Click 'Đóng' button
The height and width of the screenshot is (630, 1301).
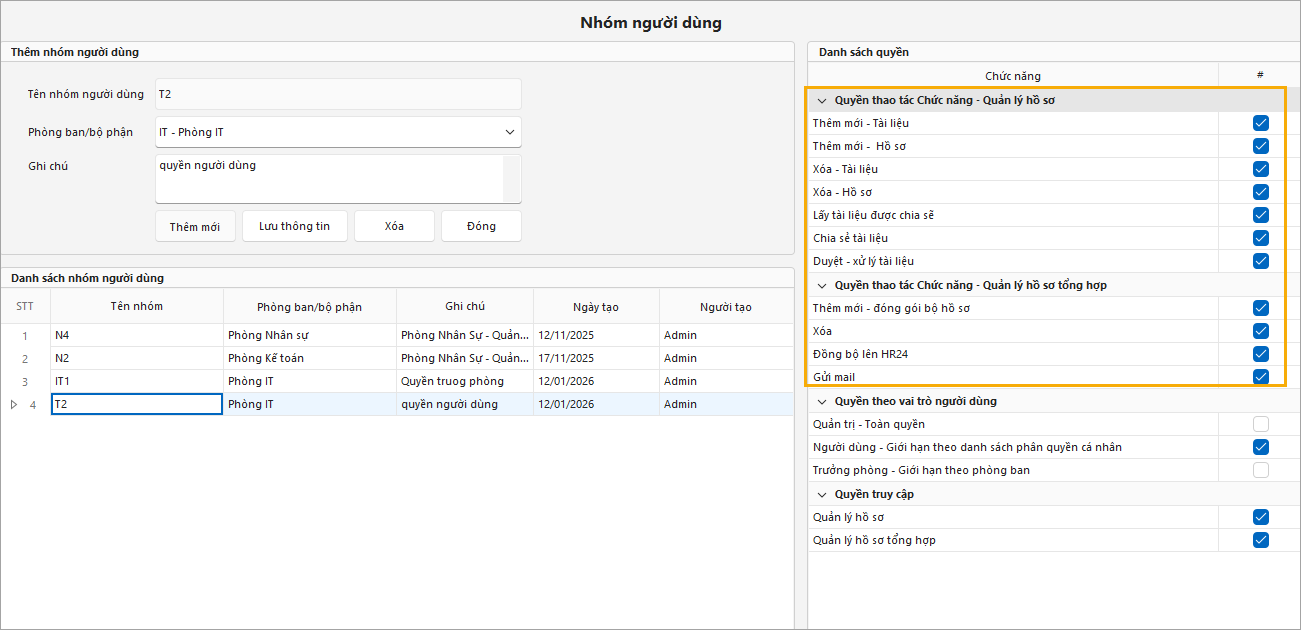click(481, 226)
